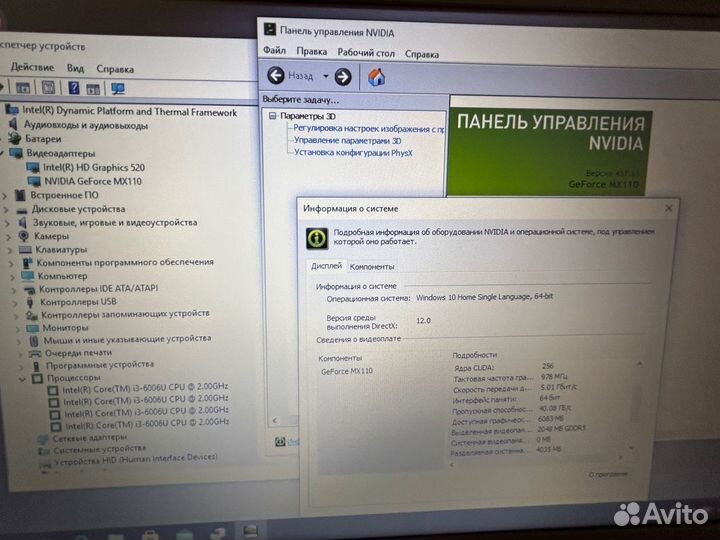Click the scan hardware monitor toolbar icon

coord(118,88)
